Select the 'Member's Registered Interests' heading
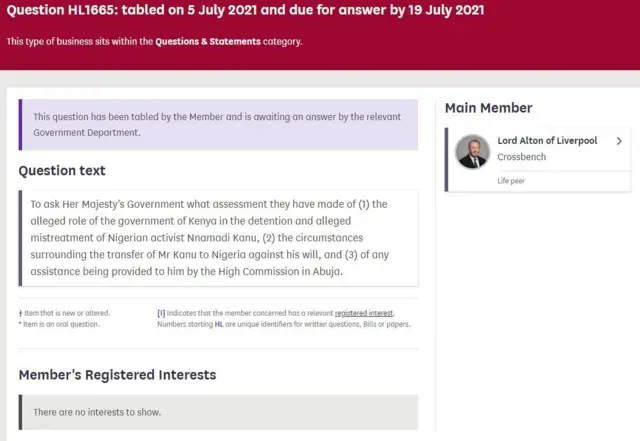The image size is (640, 441). [x=117, y=375]
